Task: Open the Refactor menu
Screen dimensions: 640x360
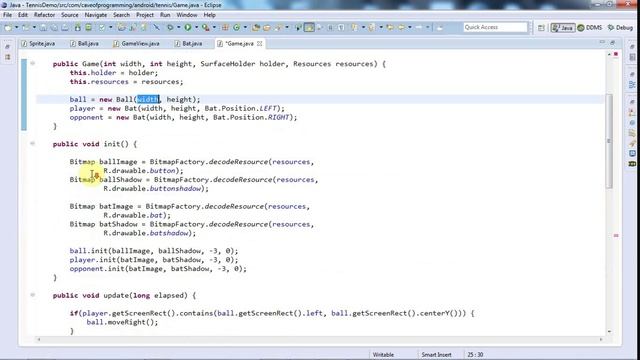Action: [44, 15]
